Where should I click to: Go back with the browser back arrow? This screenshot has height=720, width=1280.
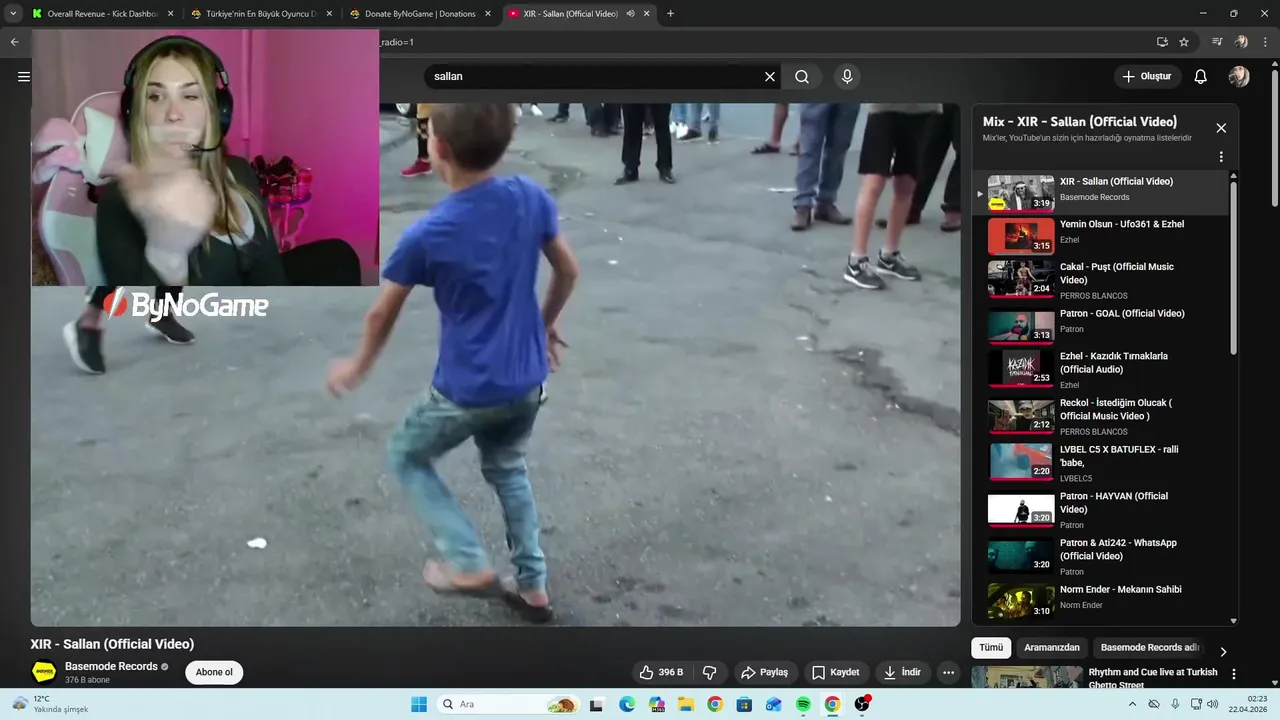click(14, 42)
